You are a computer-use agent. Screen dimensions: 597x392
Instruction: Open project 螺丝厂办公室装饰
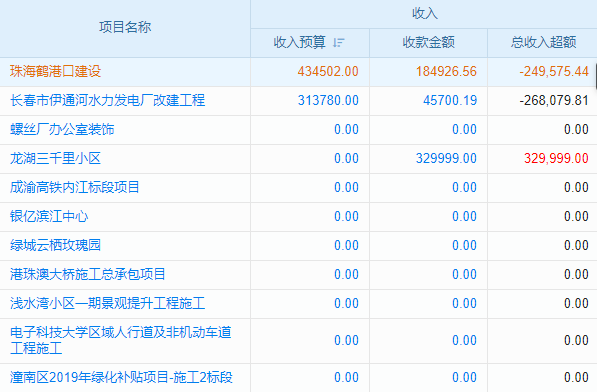pyautogui.click(x=62, y=129)
